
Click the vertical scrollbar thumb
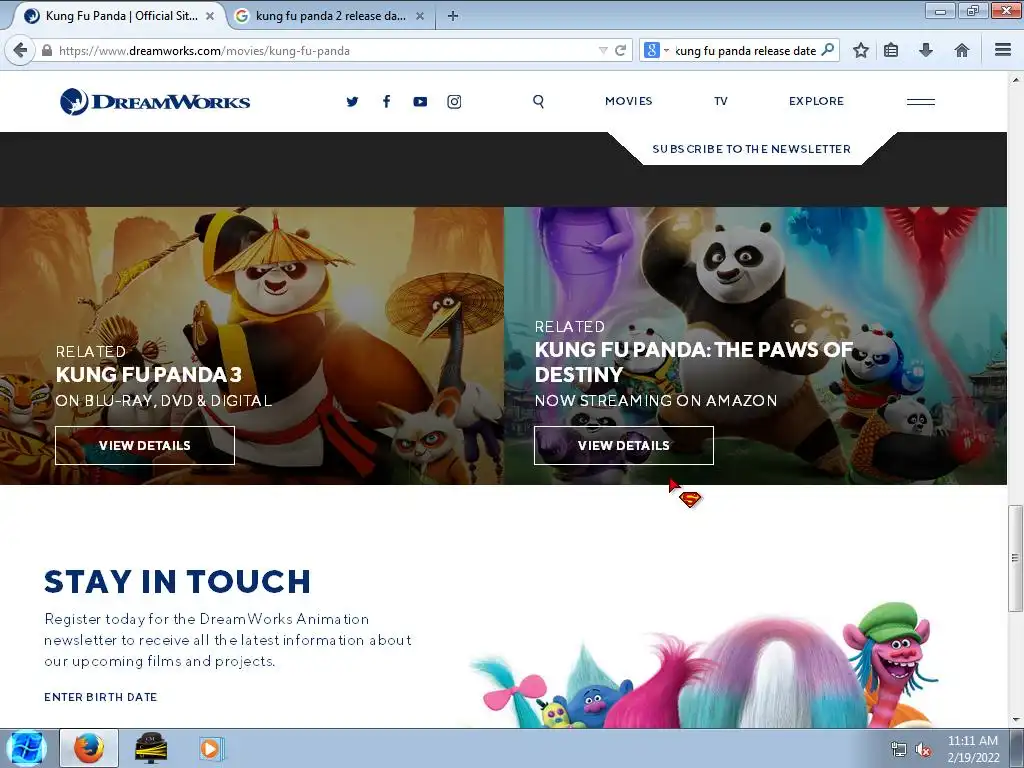coord(1015,558)
